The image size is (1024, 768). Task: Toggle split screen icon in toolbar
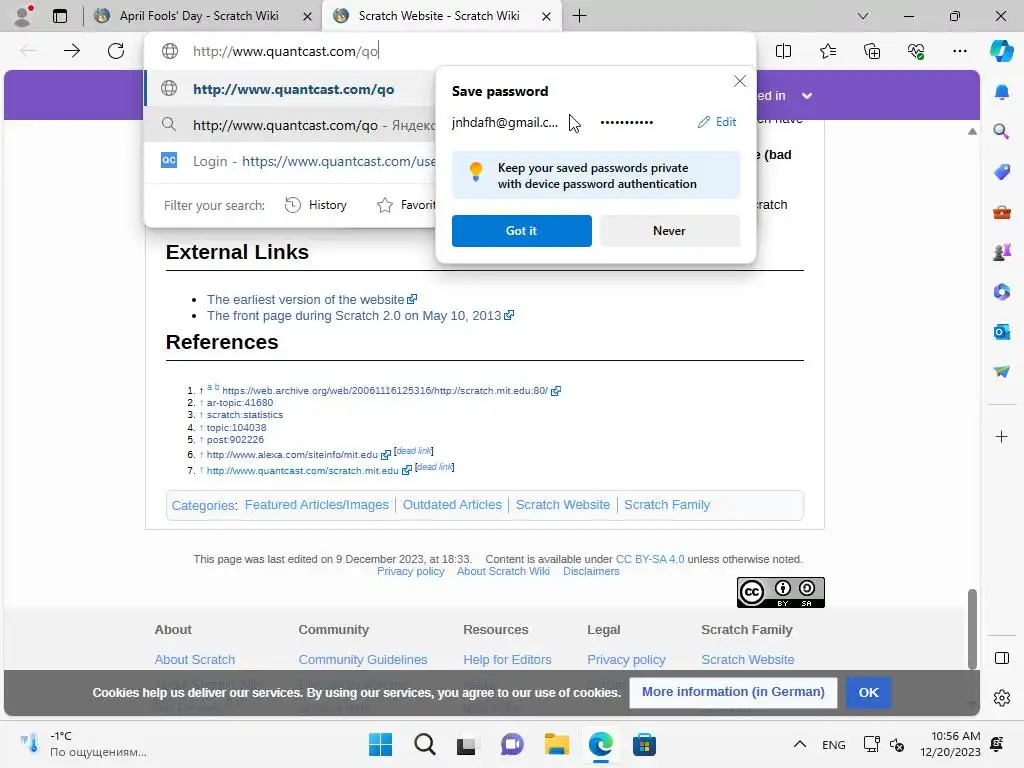783,51
